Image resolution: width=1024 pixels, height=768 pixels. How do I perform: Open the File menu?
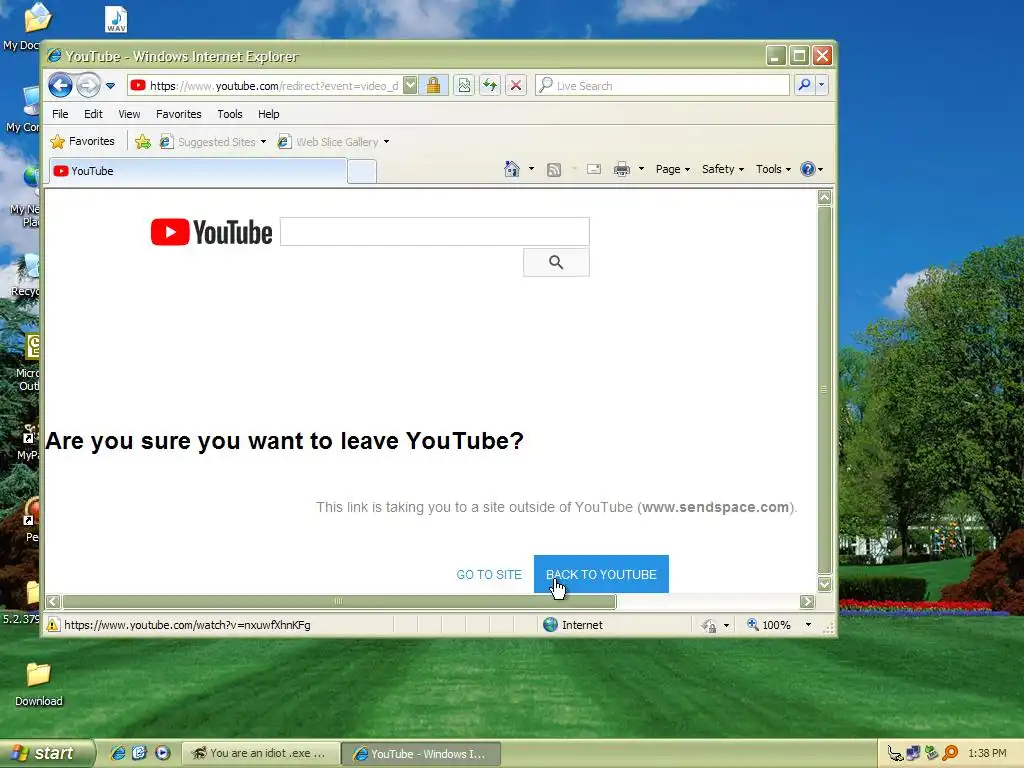coord(60,114)
